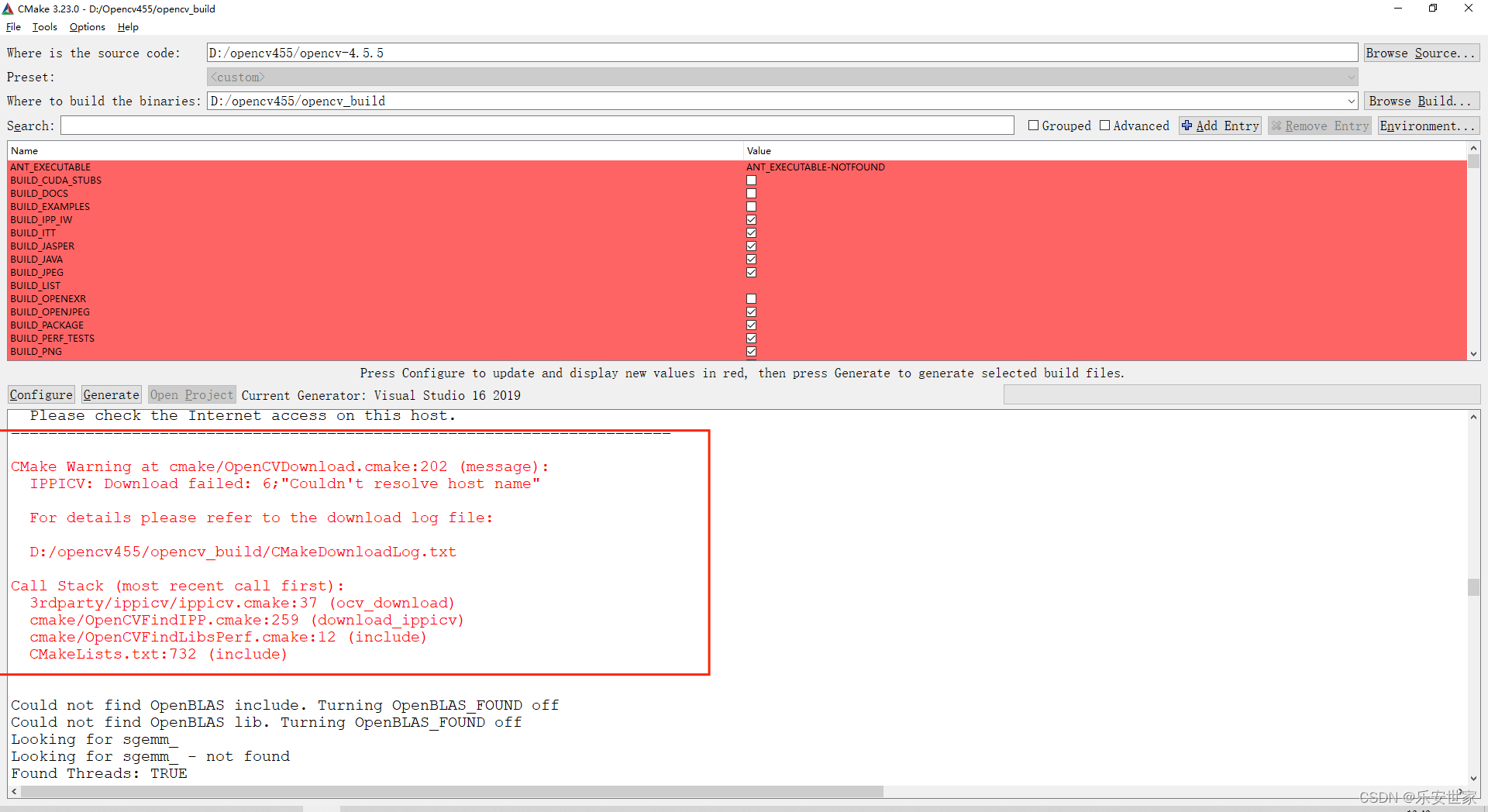Click output log scroll up arrow
Image resolution: width=1488 pixels, height=812 pixels.
1473,417
